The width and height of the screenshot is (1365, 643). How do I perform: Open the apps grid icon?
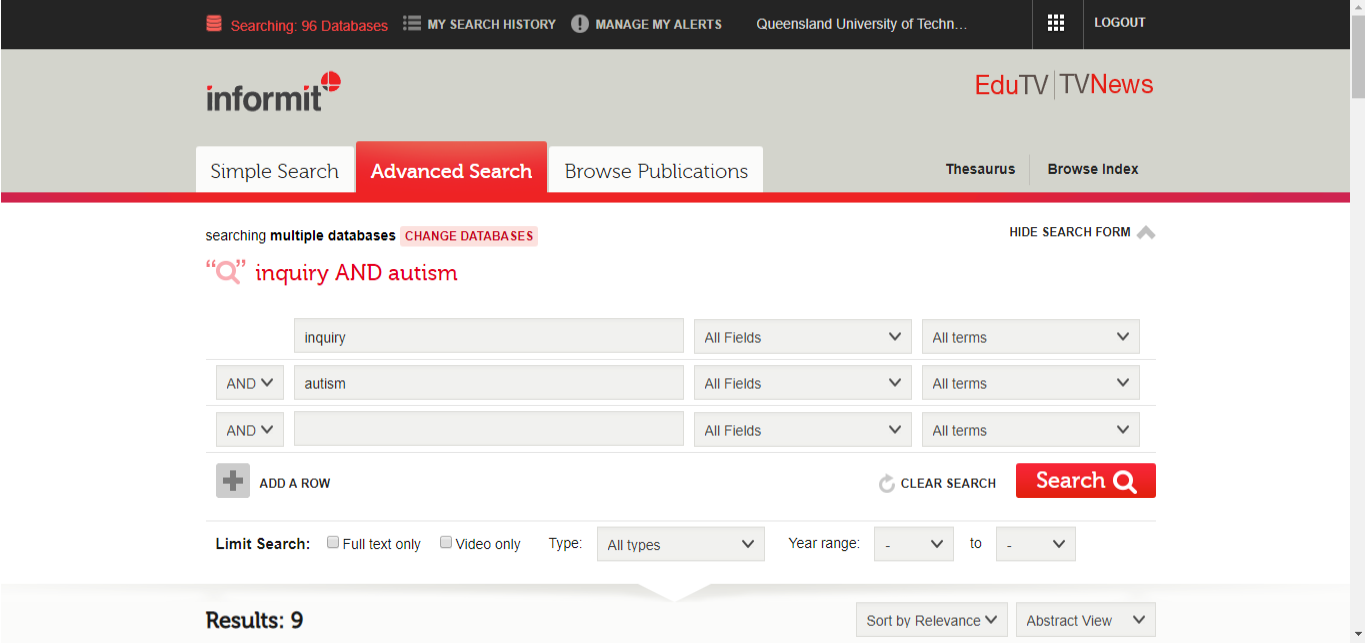click(x=1056, y=23)
